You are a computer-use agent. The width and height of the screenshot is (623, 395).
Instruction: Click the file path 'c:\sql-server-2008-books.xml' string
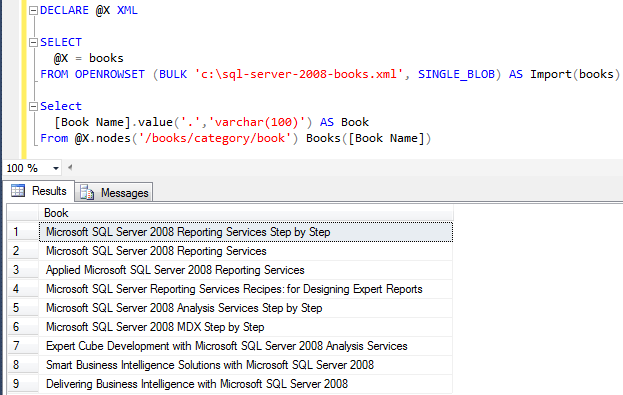pyautogui.click(x=299, y=74)
